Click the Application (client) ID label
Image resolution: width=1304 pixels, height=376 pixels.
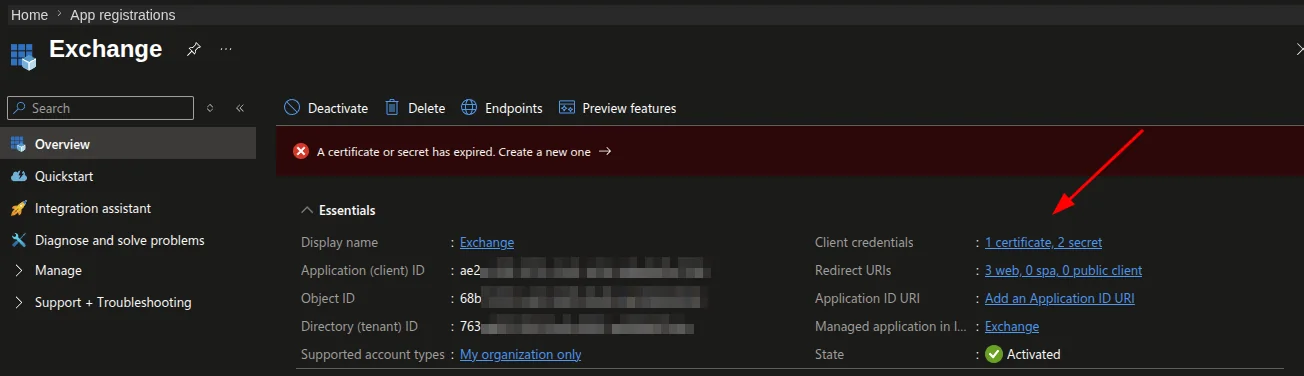[x=363, y=270]
